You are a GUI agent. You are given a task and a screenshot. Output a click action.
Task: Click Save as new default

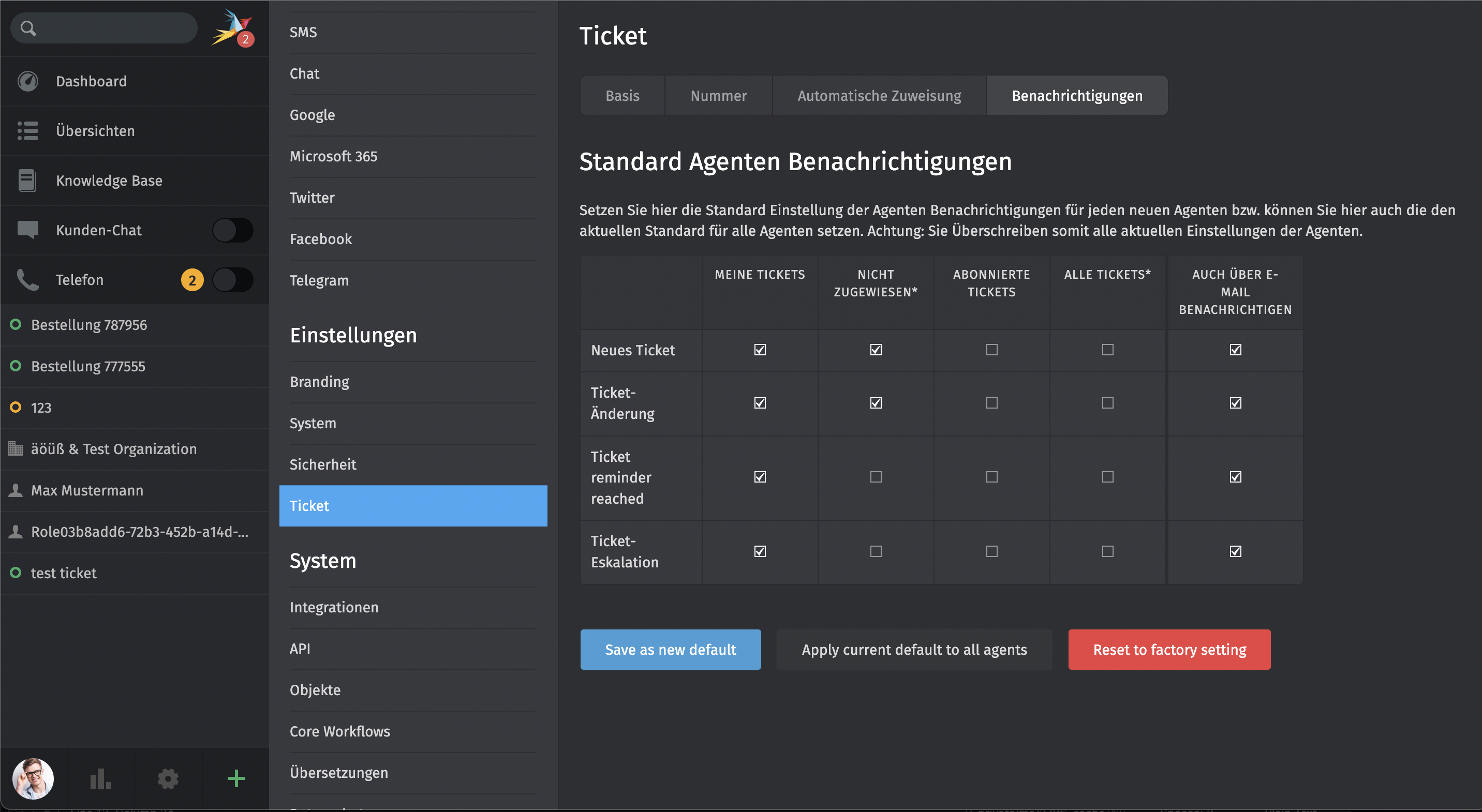[670, 649]
